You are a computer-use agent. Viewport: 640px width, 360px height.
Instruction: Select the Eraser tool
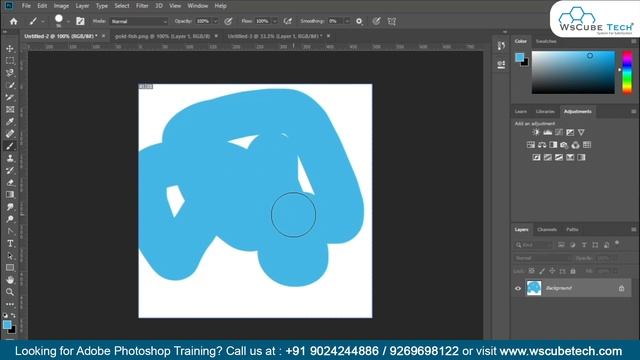[x=10, y=182]
